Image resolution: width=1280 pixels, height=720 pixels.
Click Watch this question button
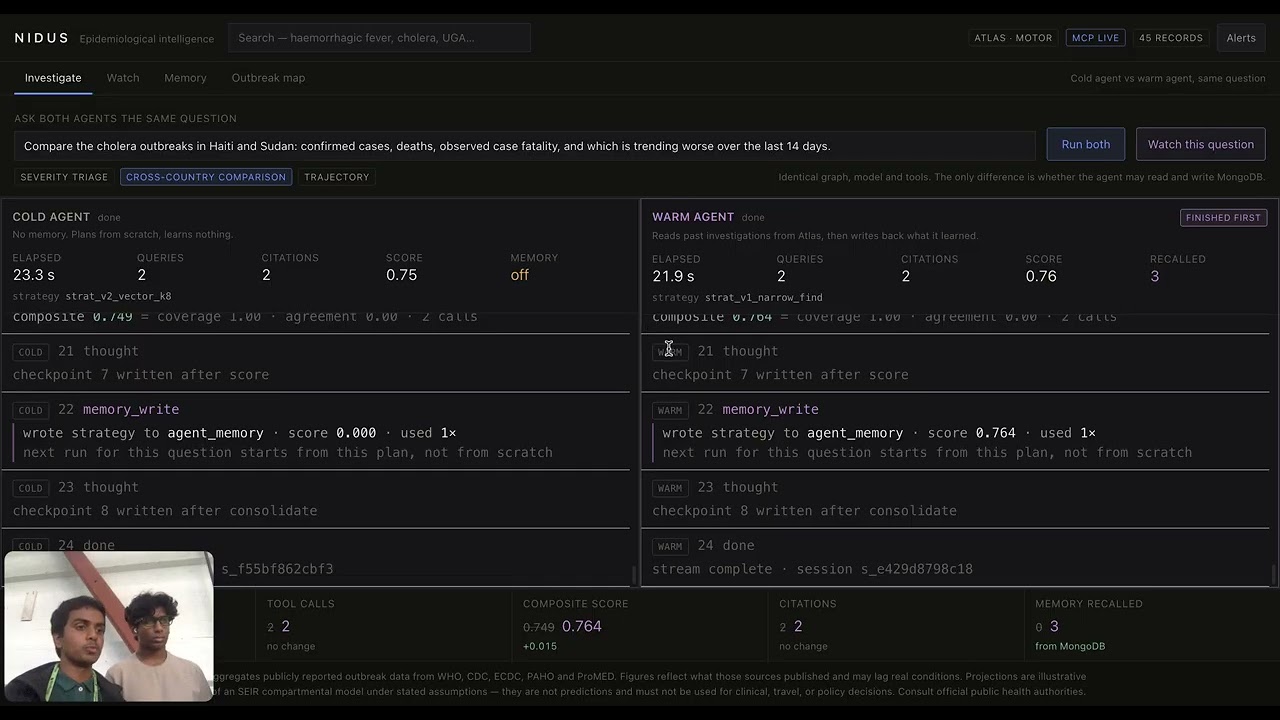tap(1201, 144)
